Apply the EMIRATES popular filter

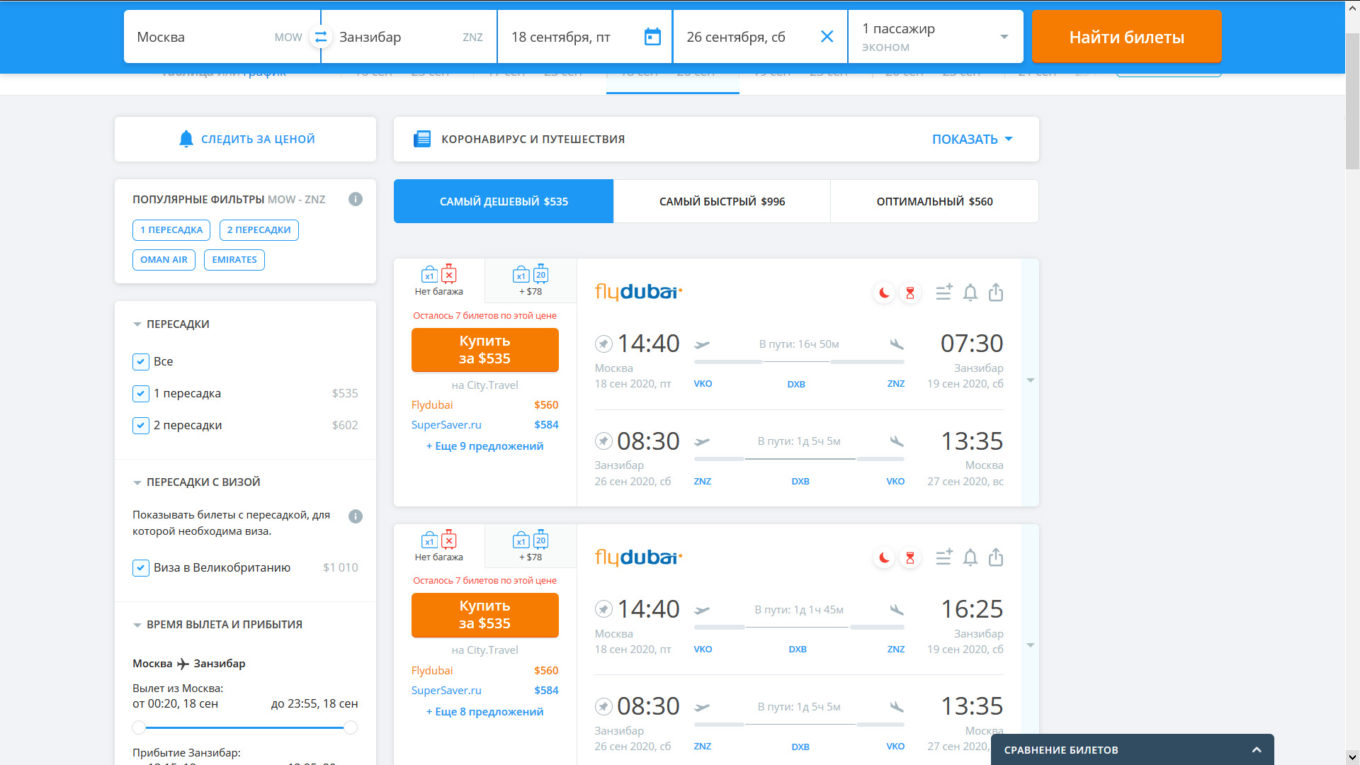point(234,260)
